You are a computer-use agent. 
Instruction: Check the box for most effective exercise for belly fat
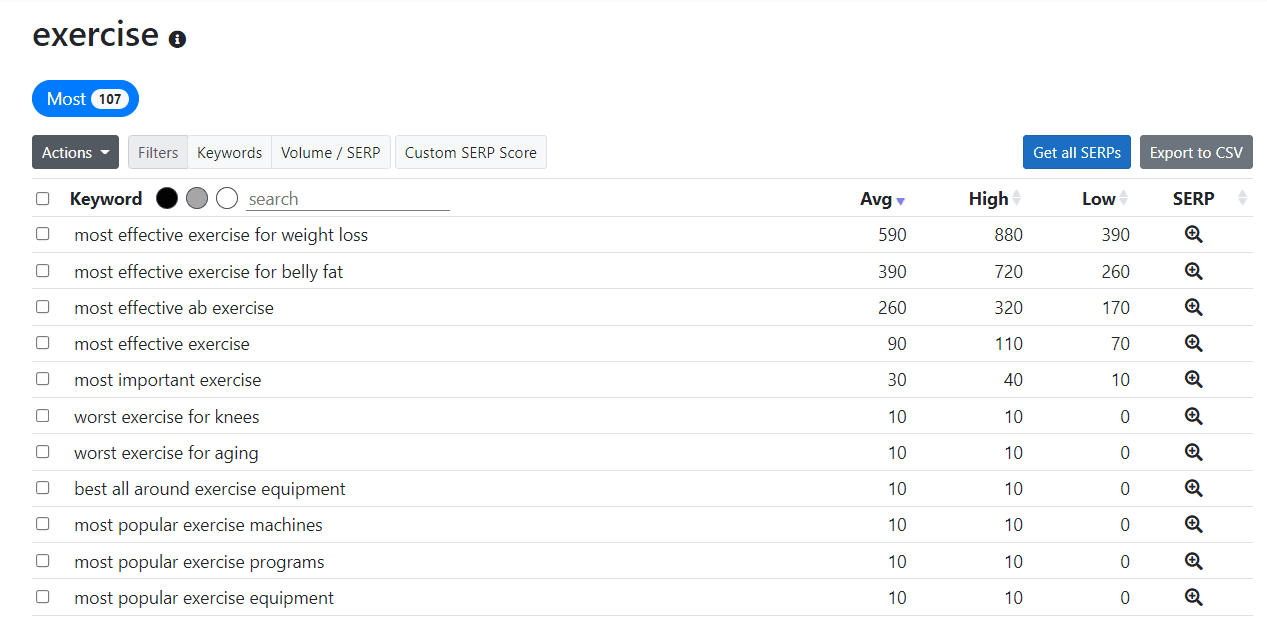pyautogui.click(x=43, y=271)
